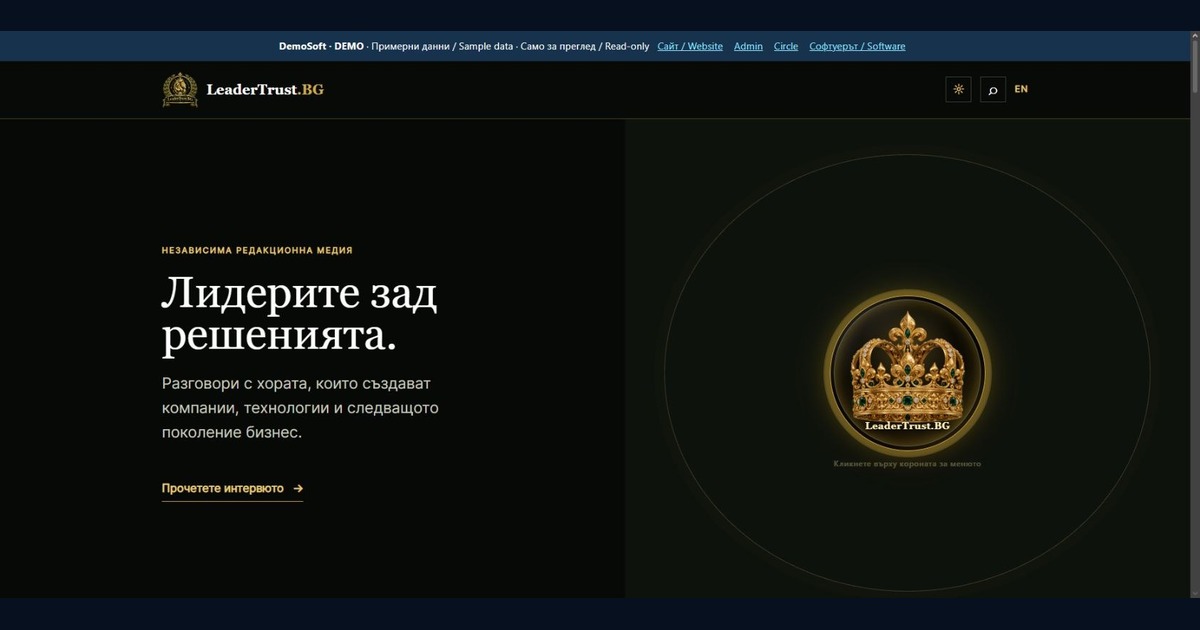Click the arrow beside Прочетете интервюто
This screenshot has width=1200, height=630.
pos(298,489)
